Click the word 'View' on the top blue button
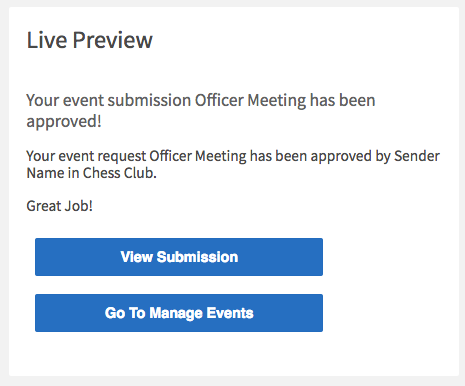Screen dimensions: 465x386 point(137,257)
